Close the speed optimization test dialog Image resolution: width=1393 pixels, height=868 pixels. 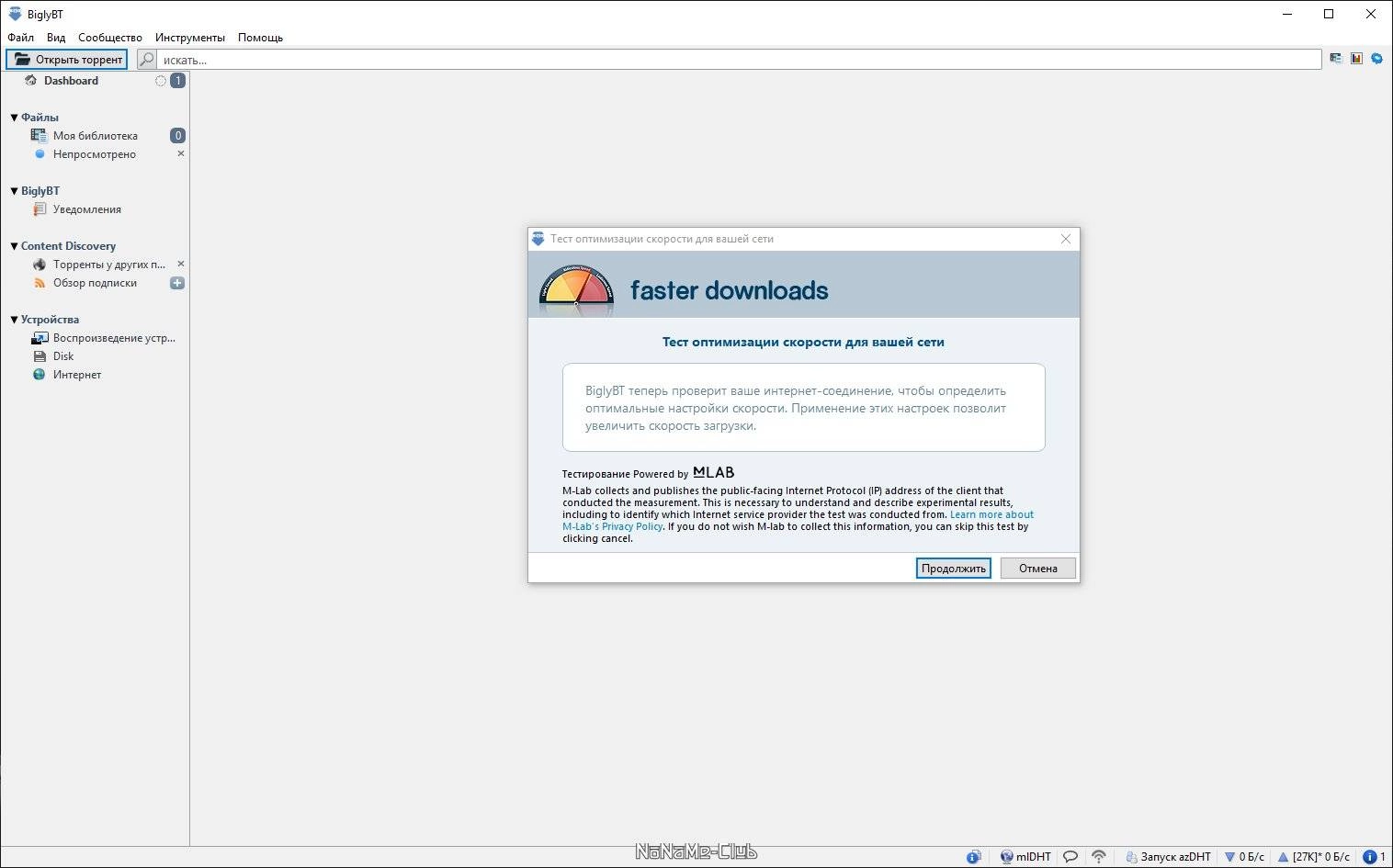[1066, 239]
